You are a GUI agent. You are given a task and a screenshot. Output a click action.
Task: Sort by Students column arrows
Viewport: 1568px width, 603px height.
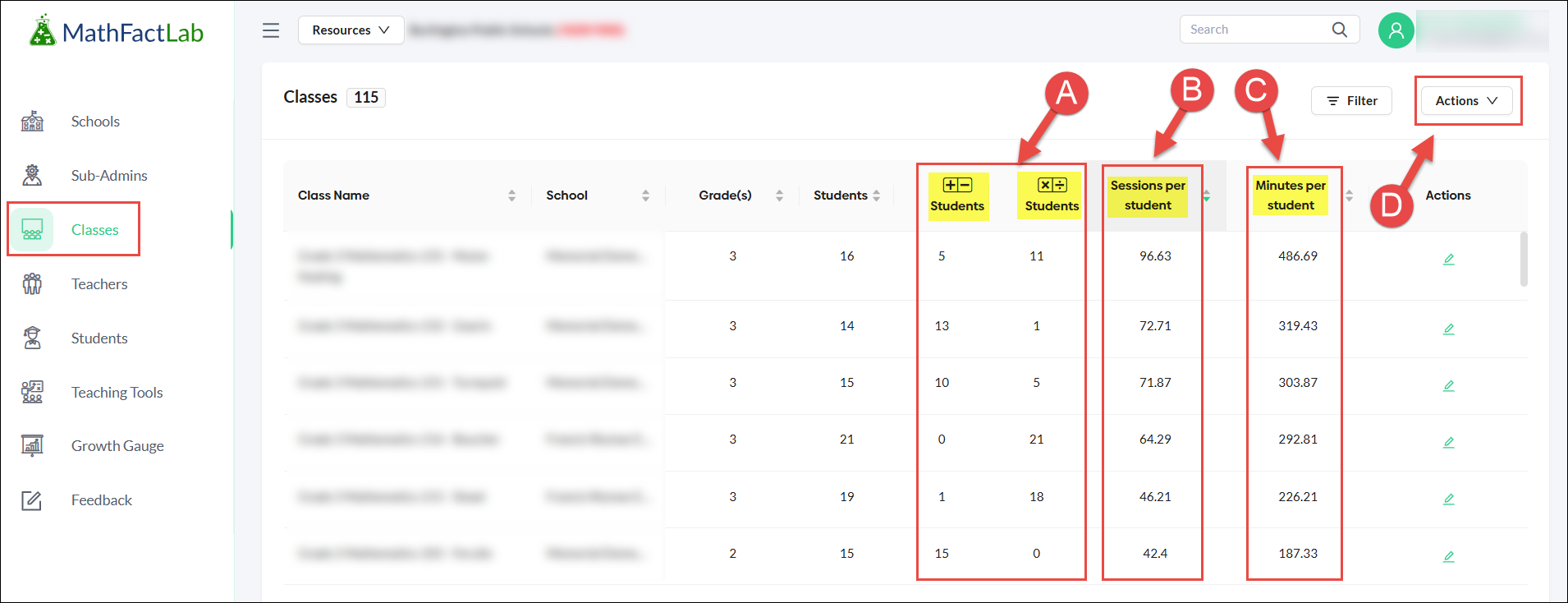tap(877, 196)
